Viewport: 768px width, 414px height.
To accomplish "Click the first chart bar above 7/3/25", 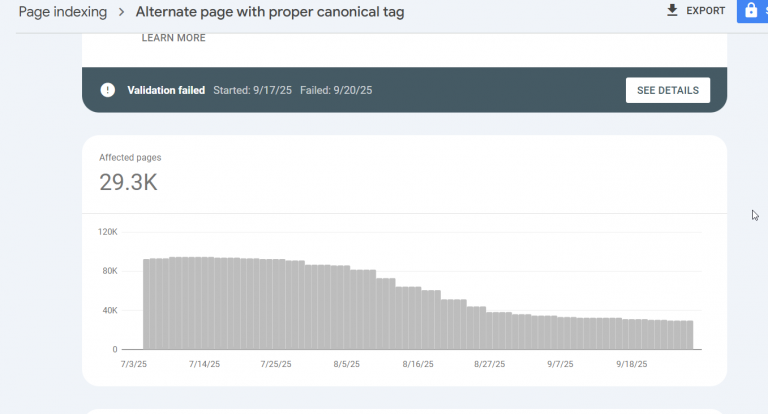I will tap(149, 304).
